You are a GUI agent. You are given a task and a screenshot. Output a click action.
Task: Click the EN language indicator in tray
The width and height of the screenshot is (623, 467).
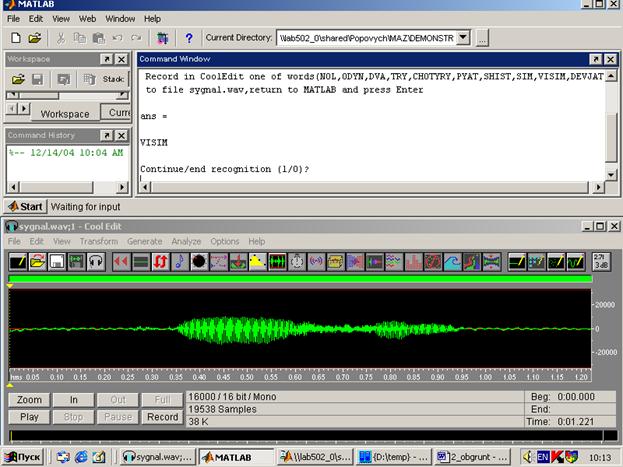(x=543, y=457)
